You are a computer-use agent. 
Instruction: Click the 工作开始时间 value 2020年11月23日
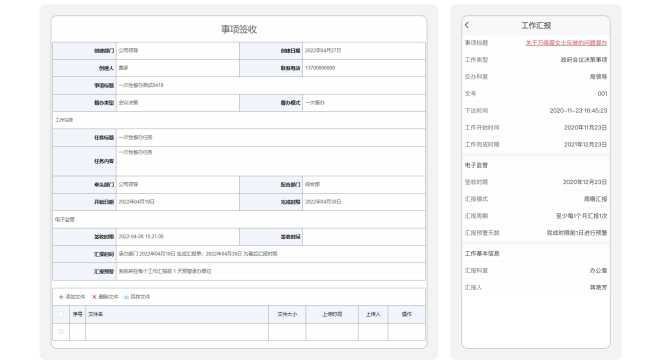(585, 128)
